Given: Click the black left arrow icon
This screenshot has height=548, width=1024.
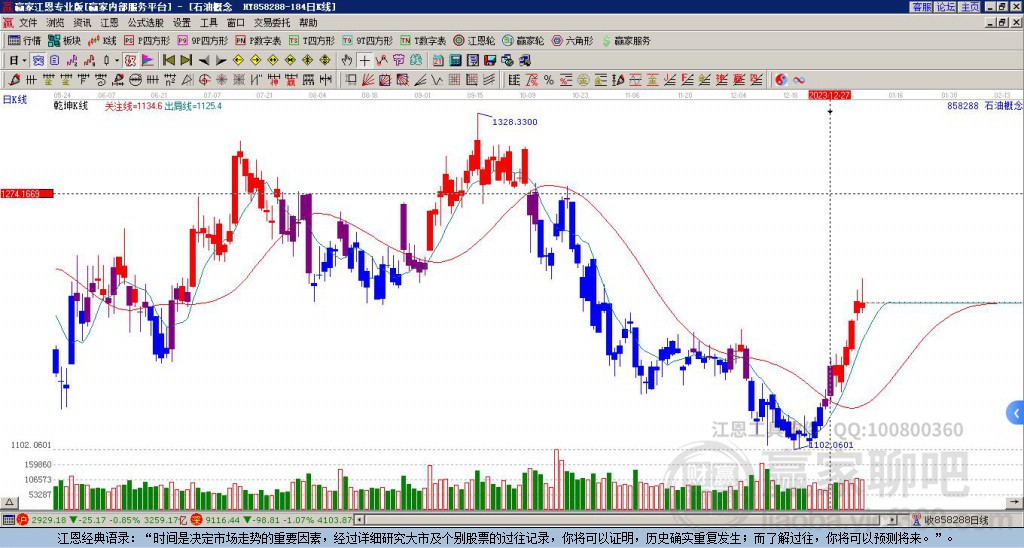Looking at the screenshot, I should [x=204, y=61].
